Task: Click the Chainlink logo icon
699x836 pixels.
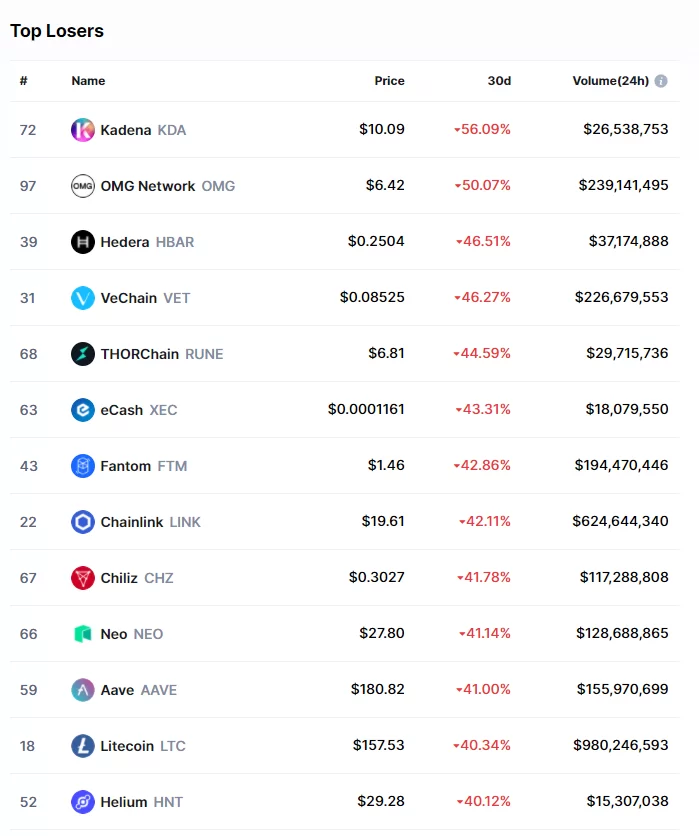Action: click(x=83, y=522)
